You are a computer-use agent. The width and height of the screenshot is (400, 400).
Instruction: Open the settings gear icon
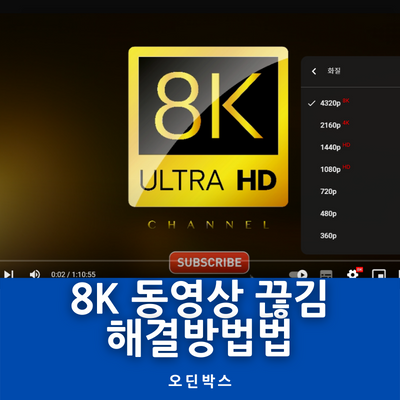point(353,274)
